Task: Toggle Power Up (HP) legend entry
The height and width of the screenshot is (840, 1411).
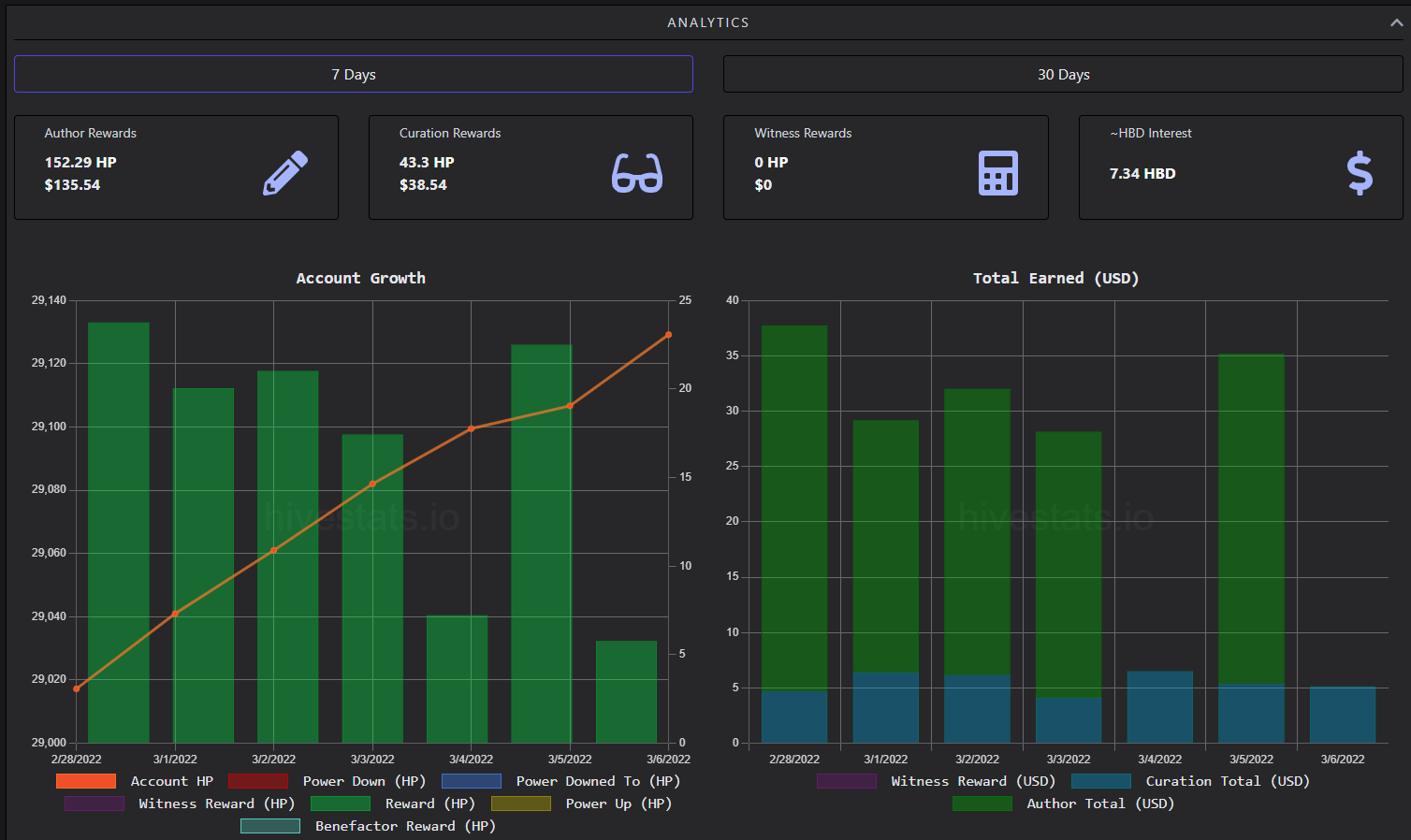Action: coord(582,804)
